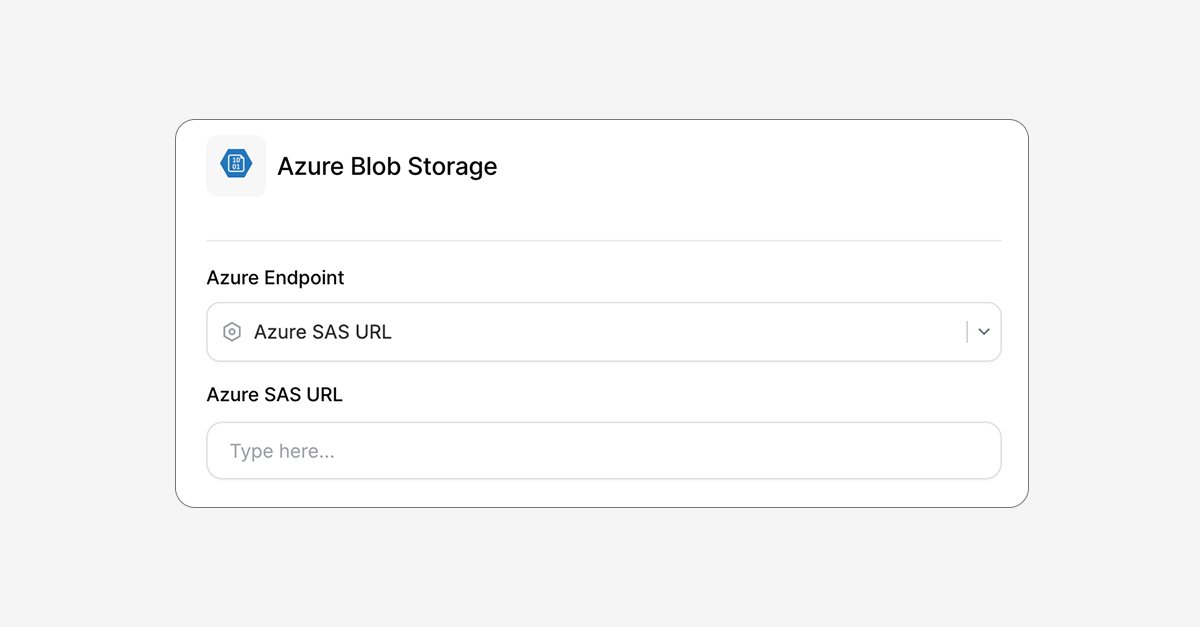Screen dimensions: 1200x627
Task: Click the selected 'Azure SAS URL' dropdown value
Action: point(323,332)
